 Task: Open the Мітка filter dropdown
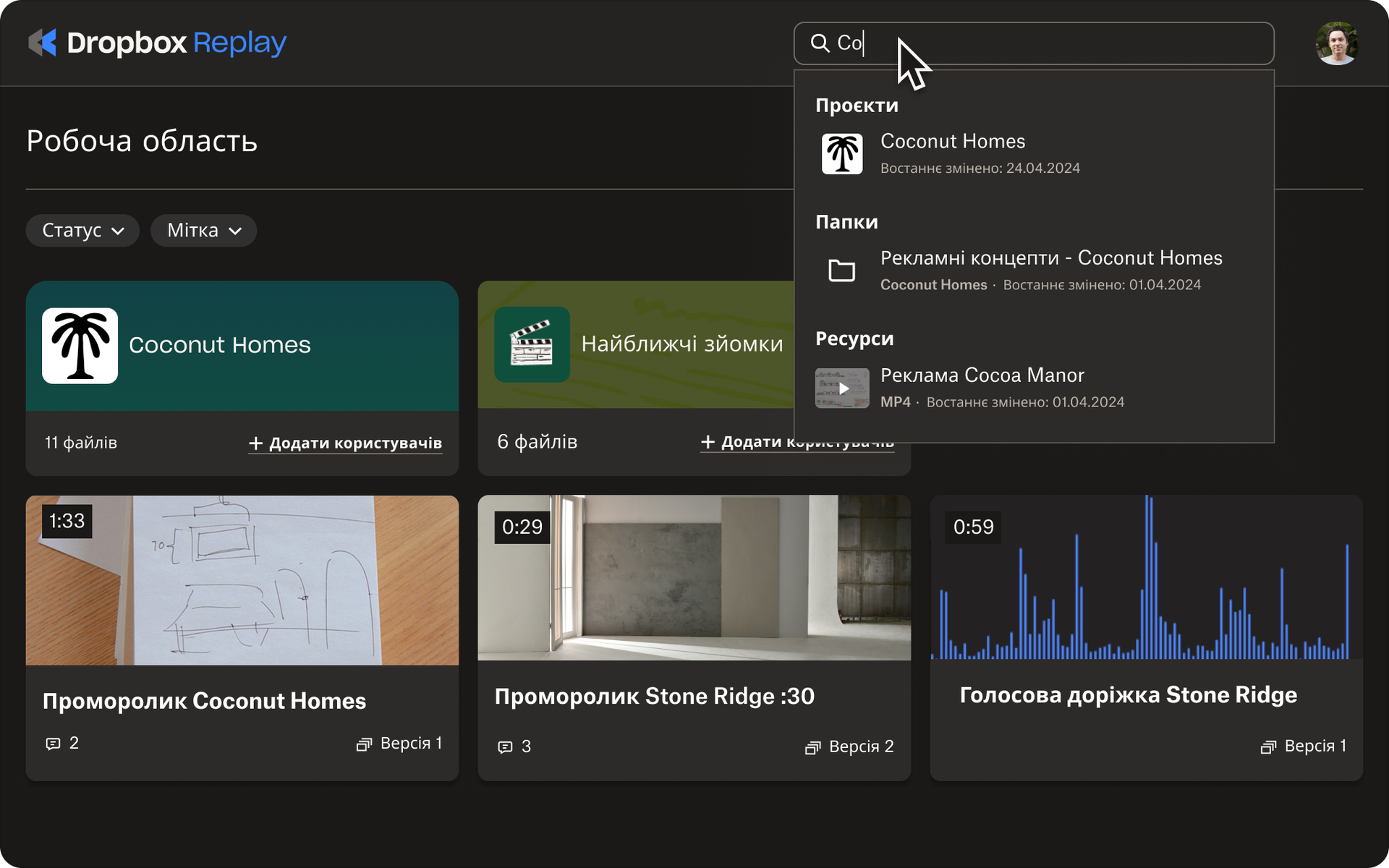pyautogui.click(x=203, y=230)
